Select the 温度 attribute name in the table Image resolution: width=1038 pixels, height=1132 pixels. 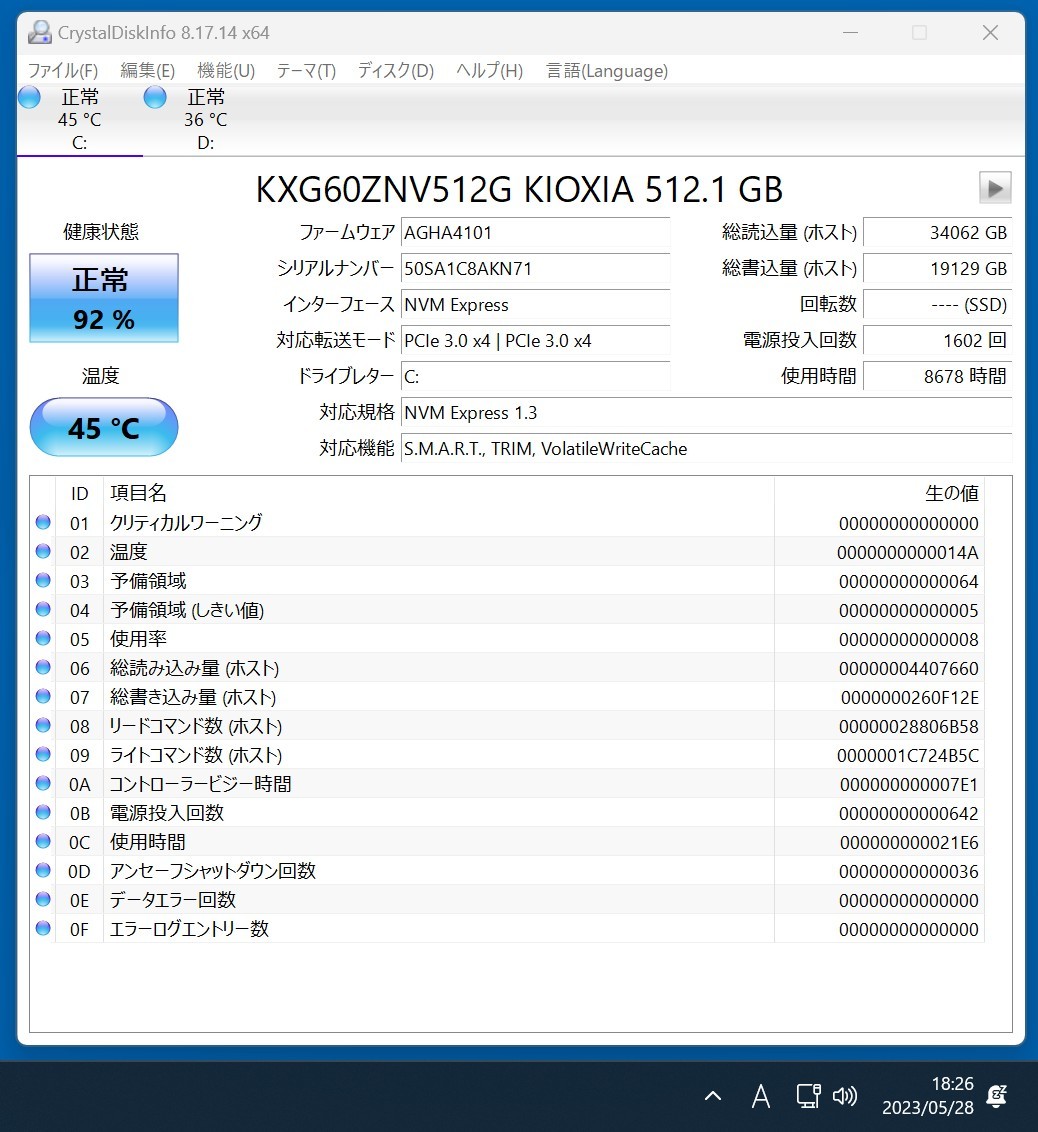click(x=128, y=552)
